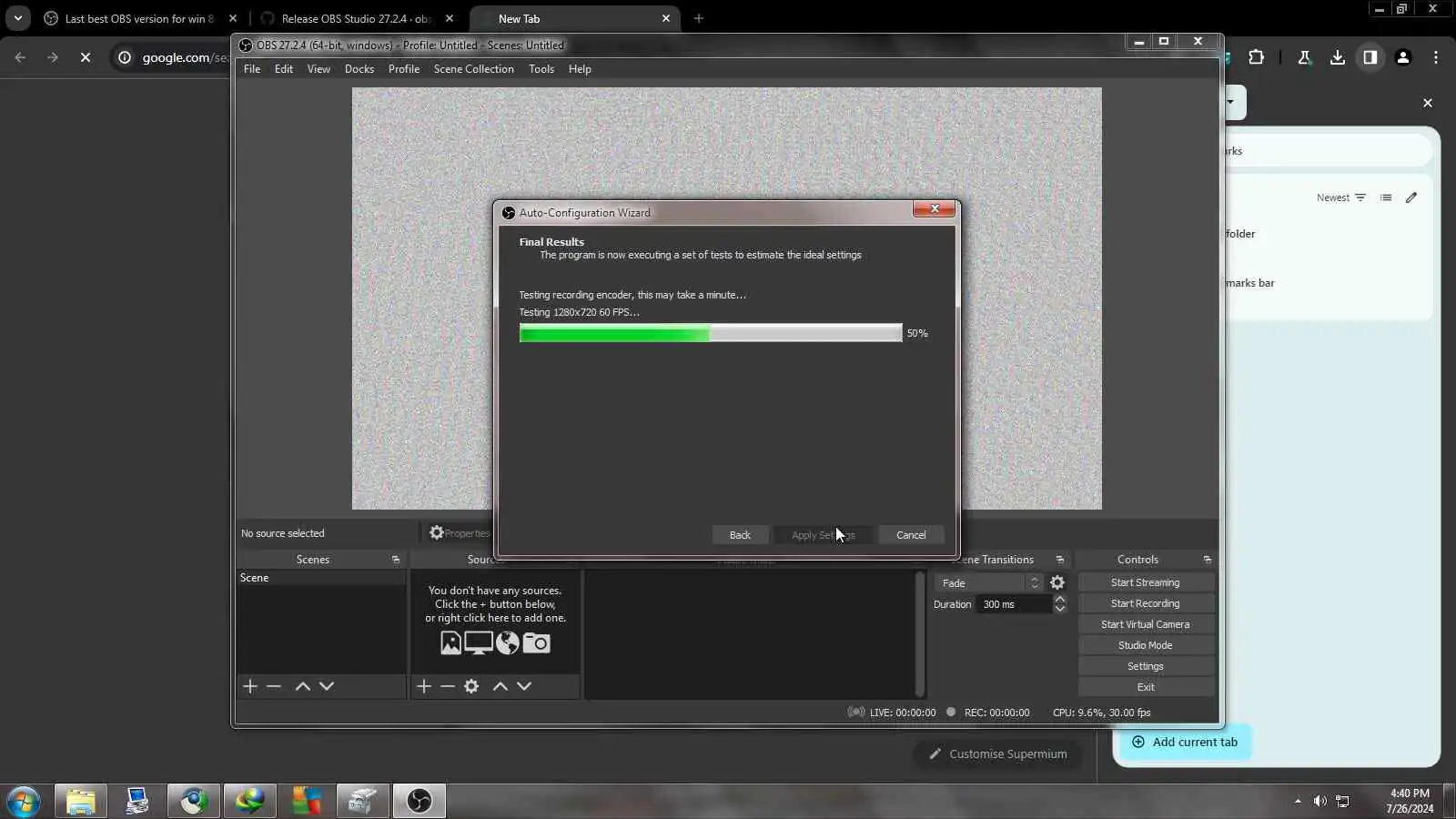Click the add scene plus icon in Scenes dock

point(250,686)
